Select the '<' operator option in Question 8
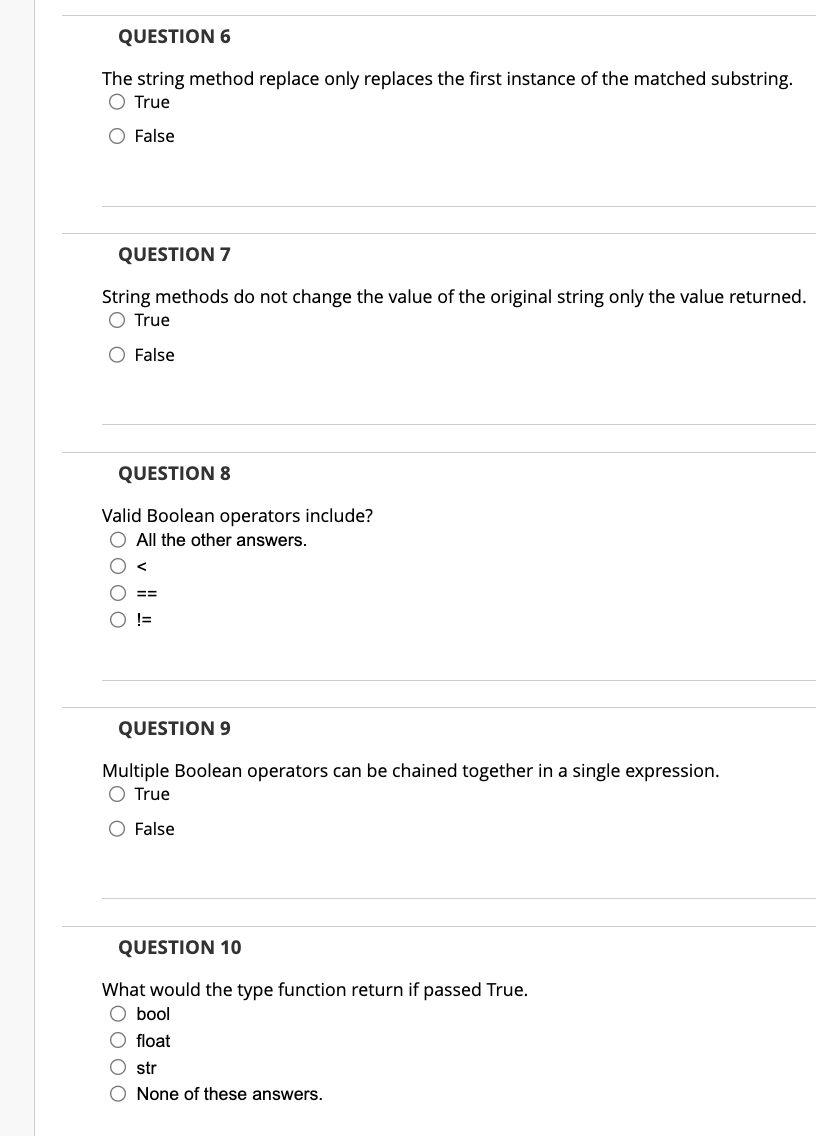This screenshot has height=1136, width=816. pos(117,566)
